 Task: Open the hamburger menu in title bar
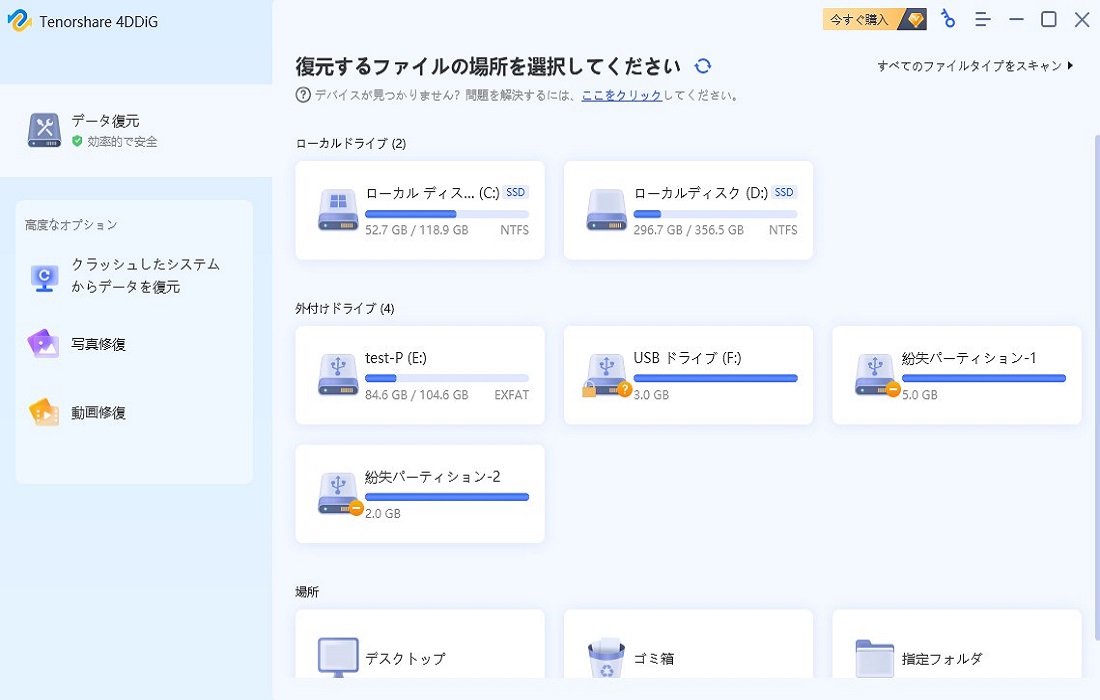coord(983,19)
